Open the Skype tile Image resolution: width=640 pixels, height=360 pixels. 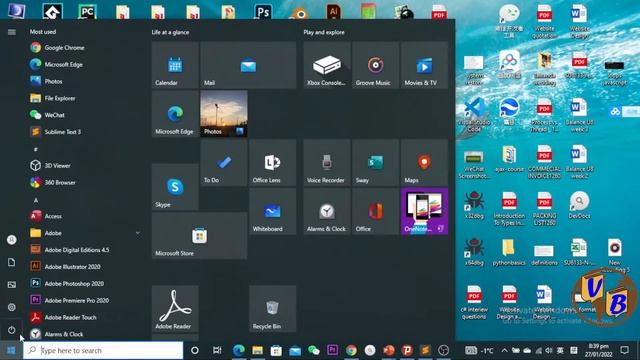point(175,187)
